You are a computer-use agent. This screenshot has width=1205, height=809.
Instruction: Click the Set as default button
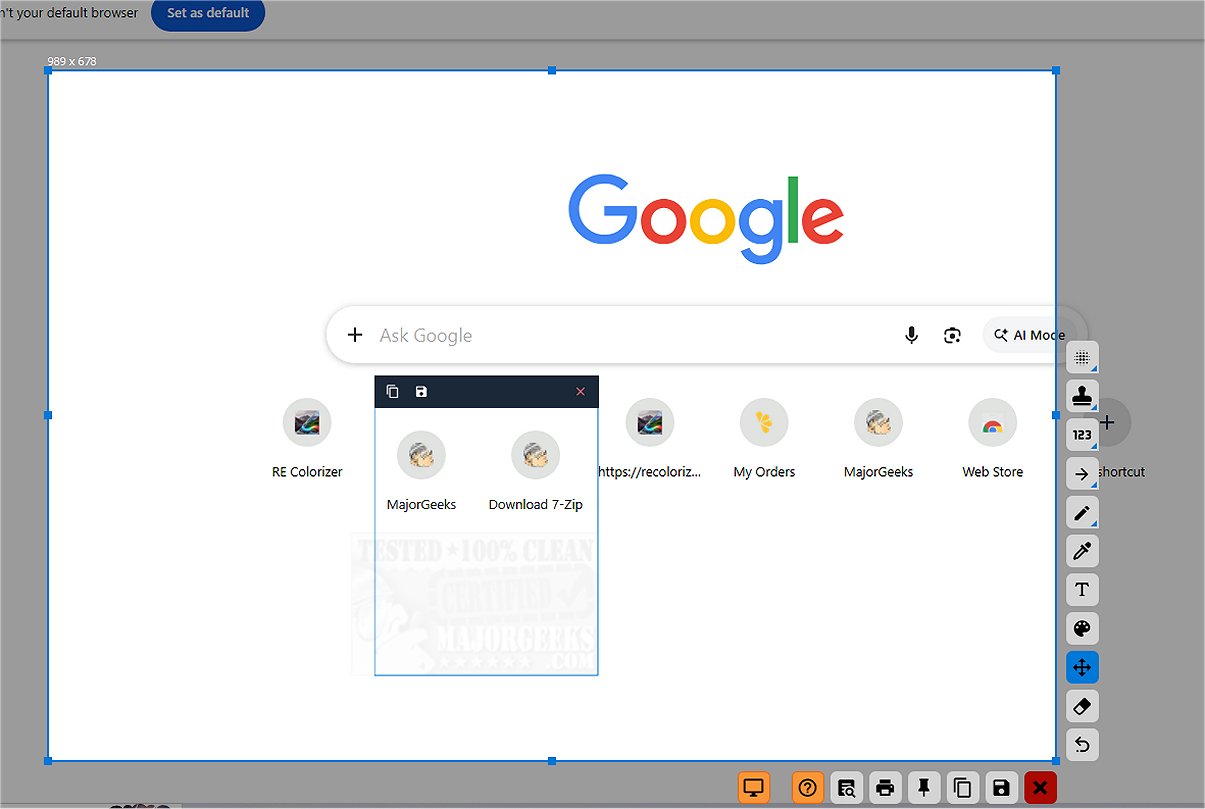[208, 14]
